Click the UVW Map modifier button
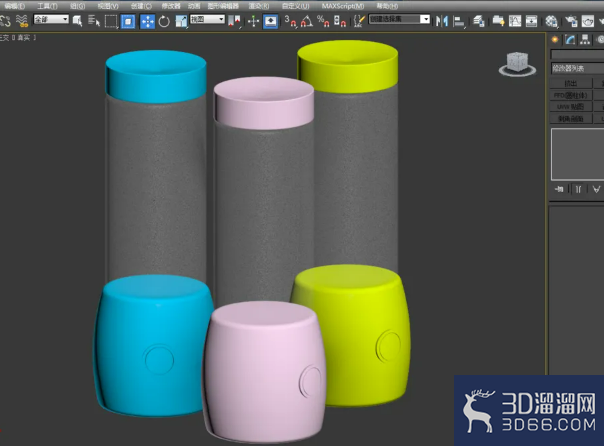 570,107
